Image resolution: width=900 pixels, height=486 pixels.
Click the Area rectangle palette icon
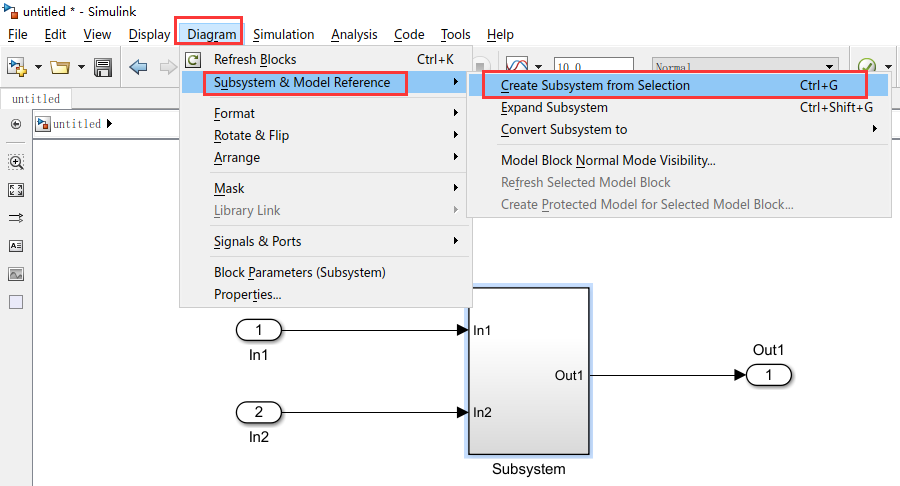tap(16, 302)
